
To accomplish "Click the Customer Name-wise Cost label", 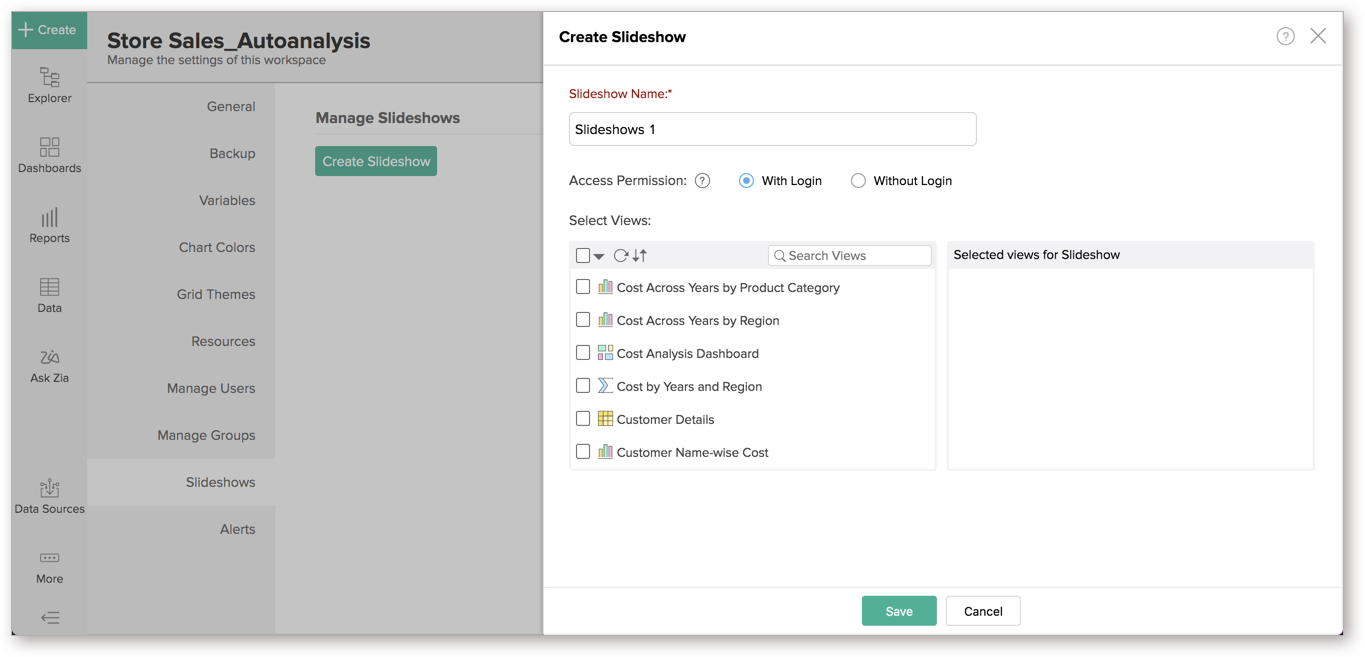I will click(x=692, y=452).
